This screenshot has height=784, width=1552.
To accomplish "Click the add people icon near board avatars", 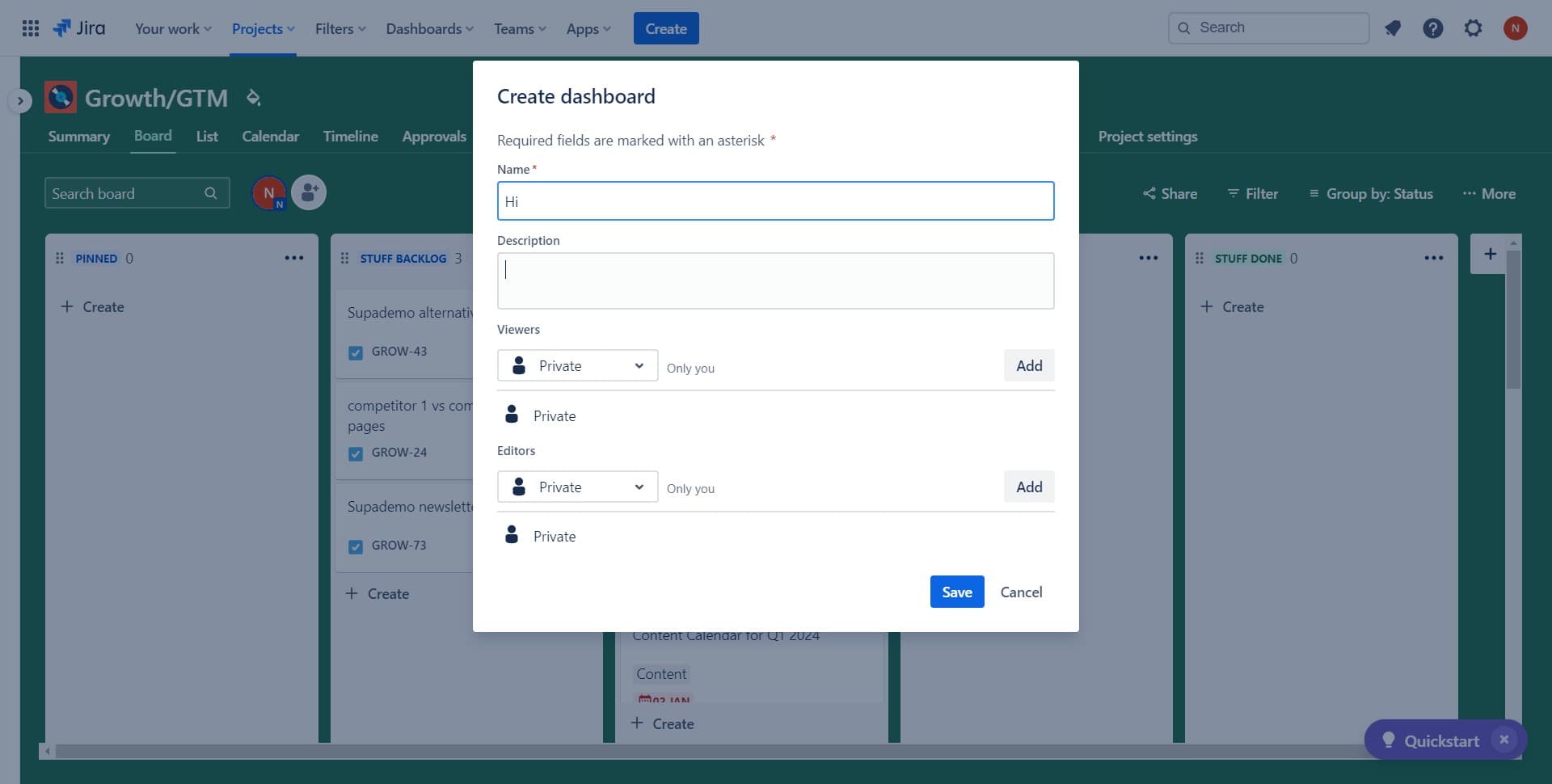I will [x=308, y=192].
